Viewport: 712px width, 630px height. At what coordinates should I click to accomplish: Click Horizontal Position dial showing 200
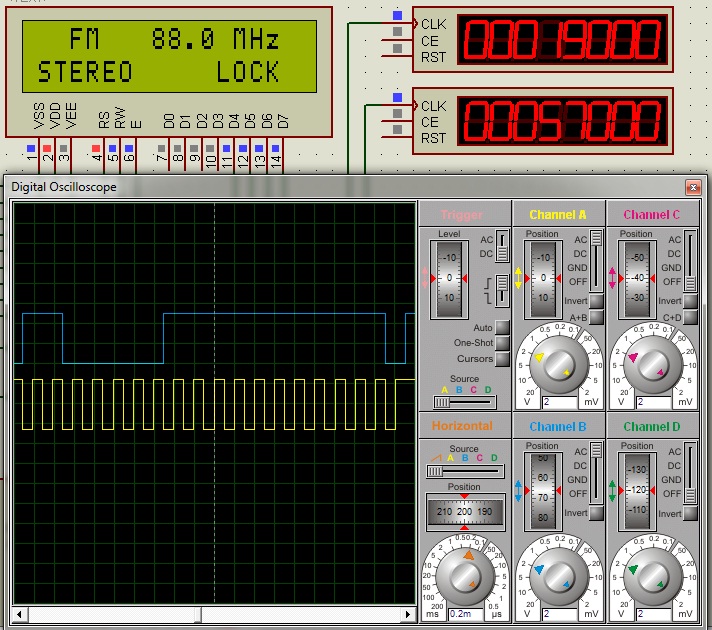pos(465,511)
